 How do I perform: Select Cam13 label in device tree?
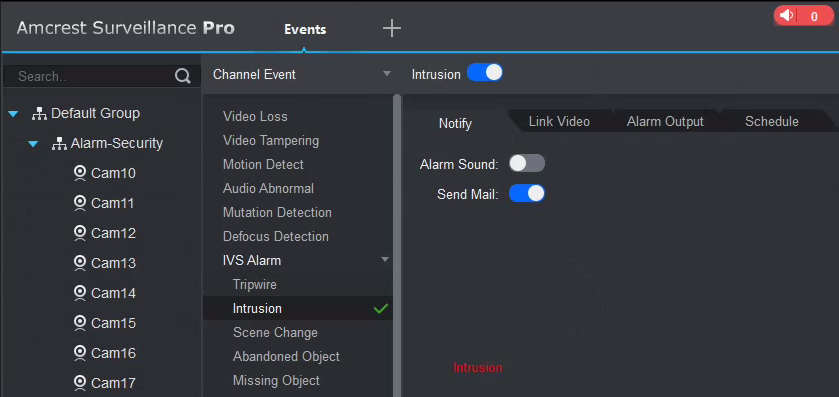113,263
